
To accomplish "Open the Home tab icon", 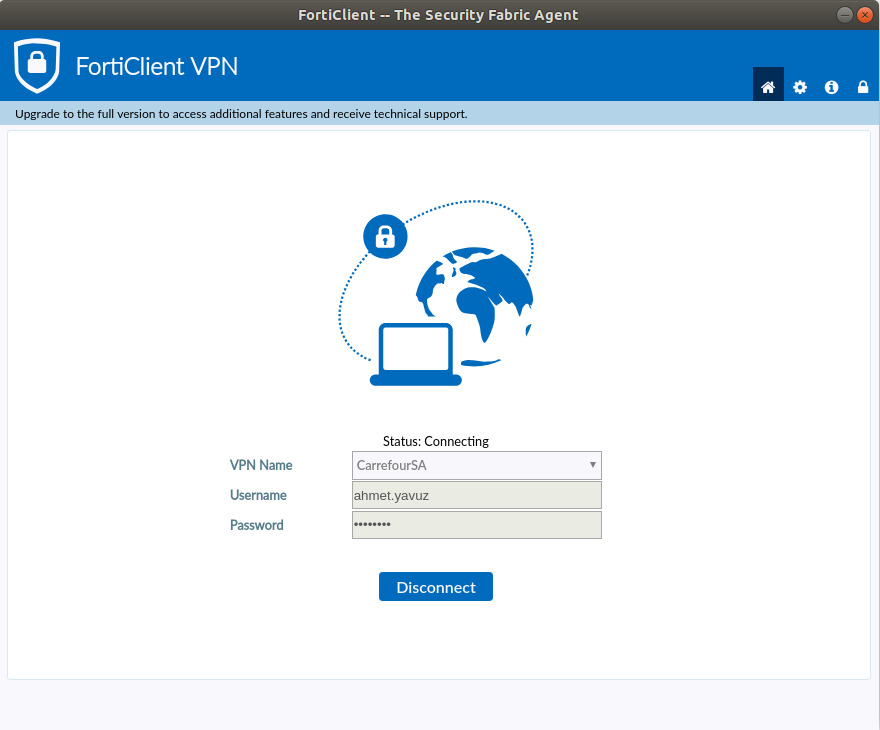I will (x=768, y=87).
